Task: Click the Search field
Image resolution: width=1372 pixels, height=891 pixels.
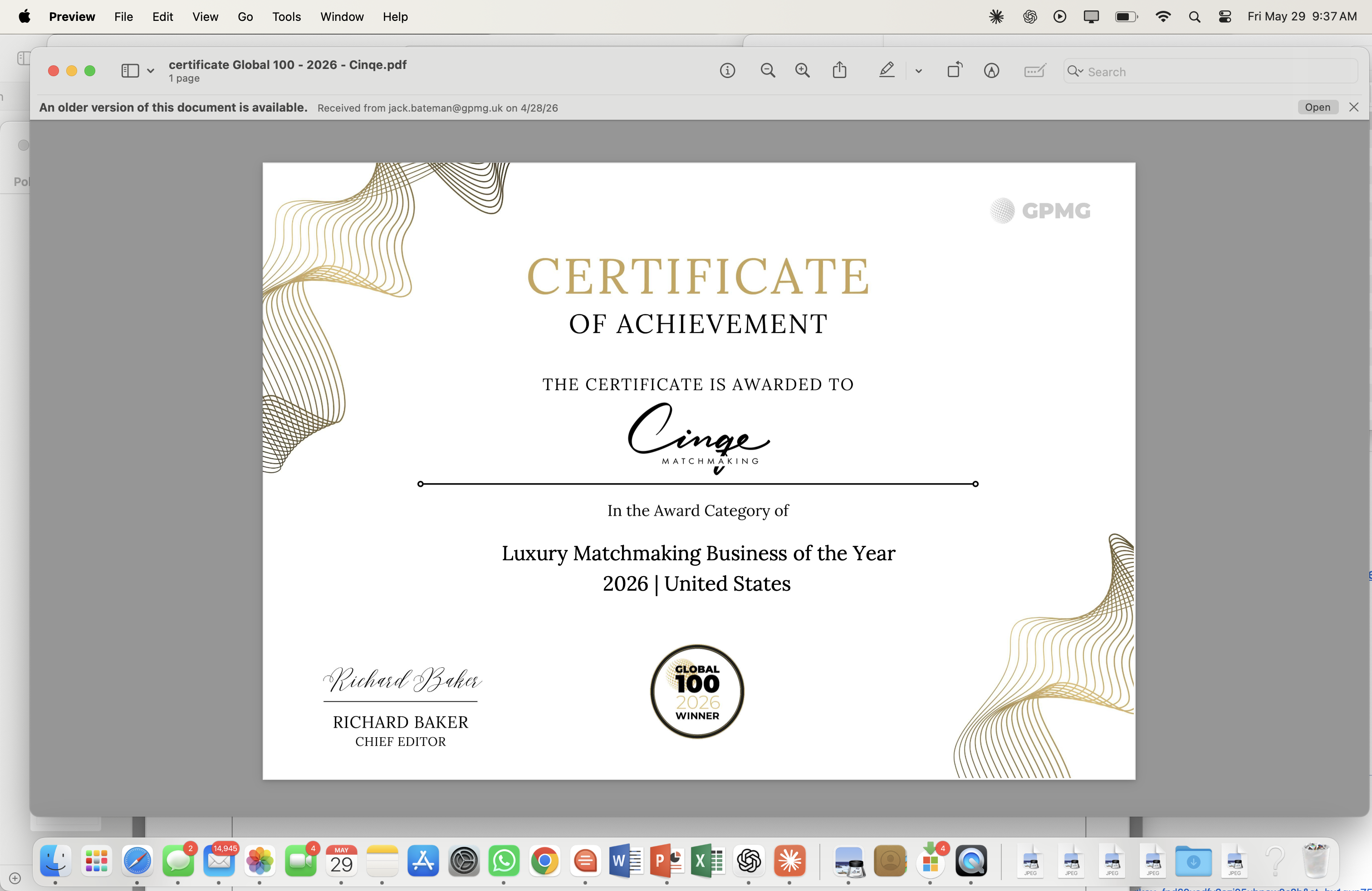Action: pyautogui.click(x=1210, y=72)
